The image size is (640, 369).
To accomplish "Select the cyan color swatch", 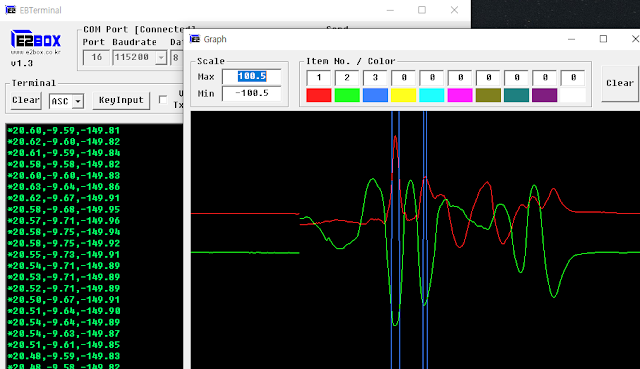I will click(x=432, y=95).
